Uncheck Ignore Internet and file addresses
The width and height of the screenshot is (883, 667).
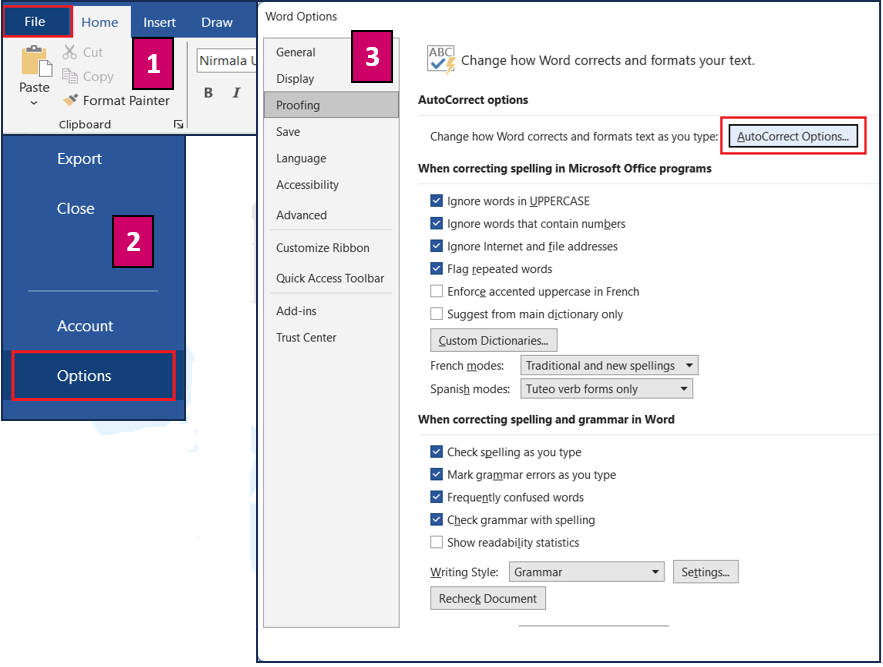coord(436,246)
